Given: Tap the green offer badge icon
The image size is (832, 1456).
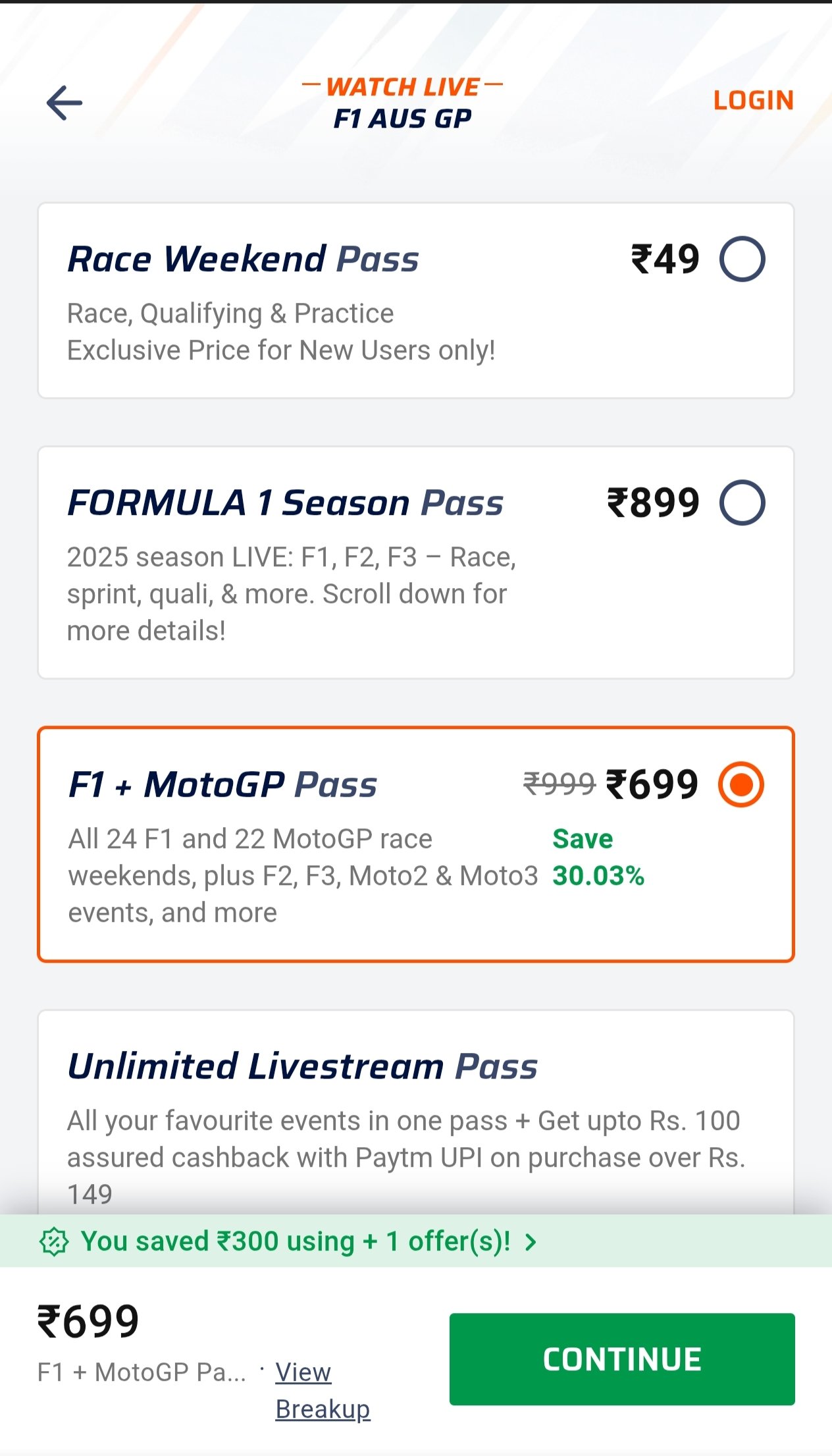Looking at the screenshot, I should pyautogui.click(x=54, y=1242).
